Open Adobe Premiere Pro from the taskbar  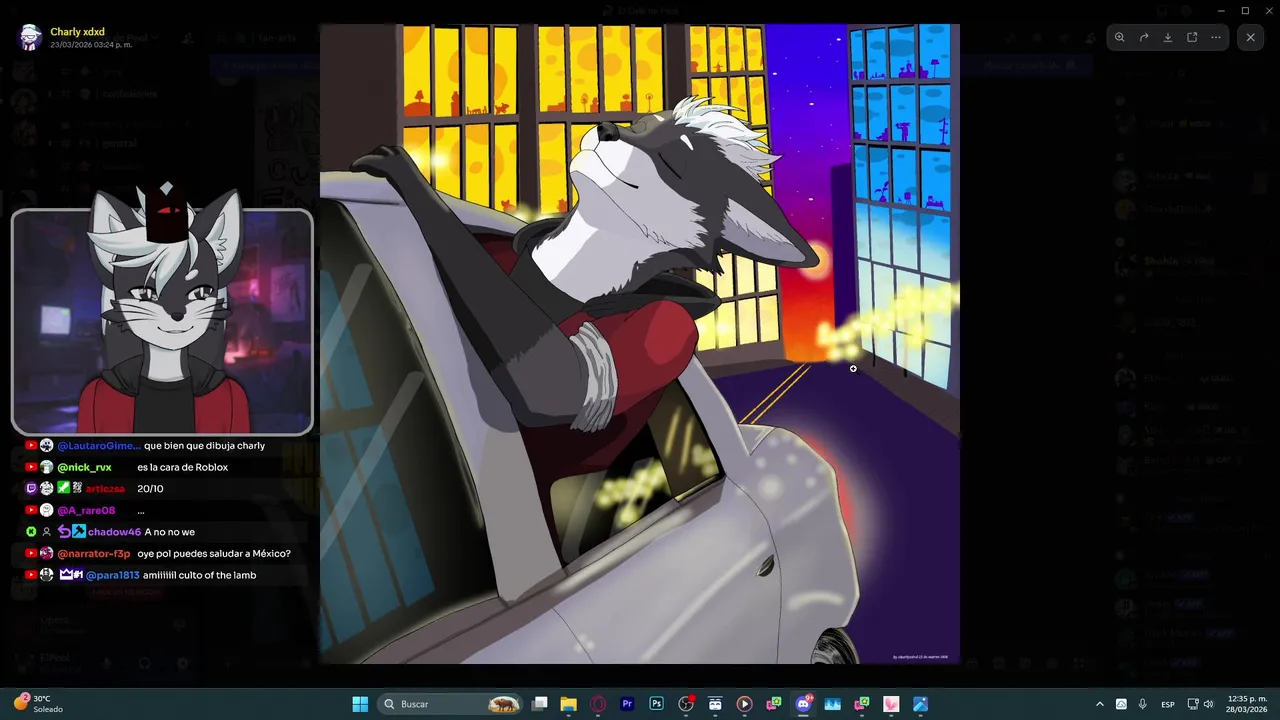click(627, 704)
